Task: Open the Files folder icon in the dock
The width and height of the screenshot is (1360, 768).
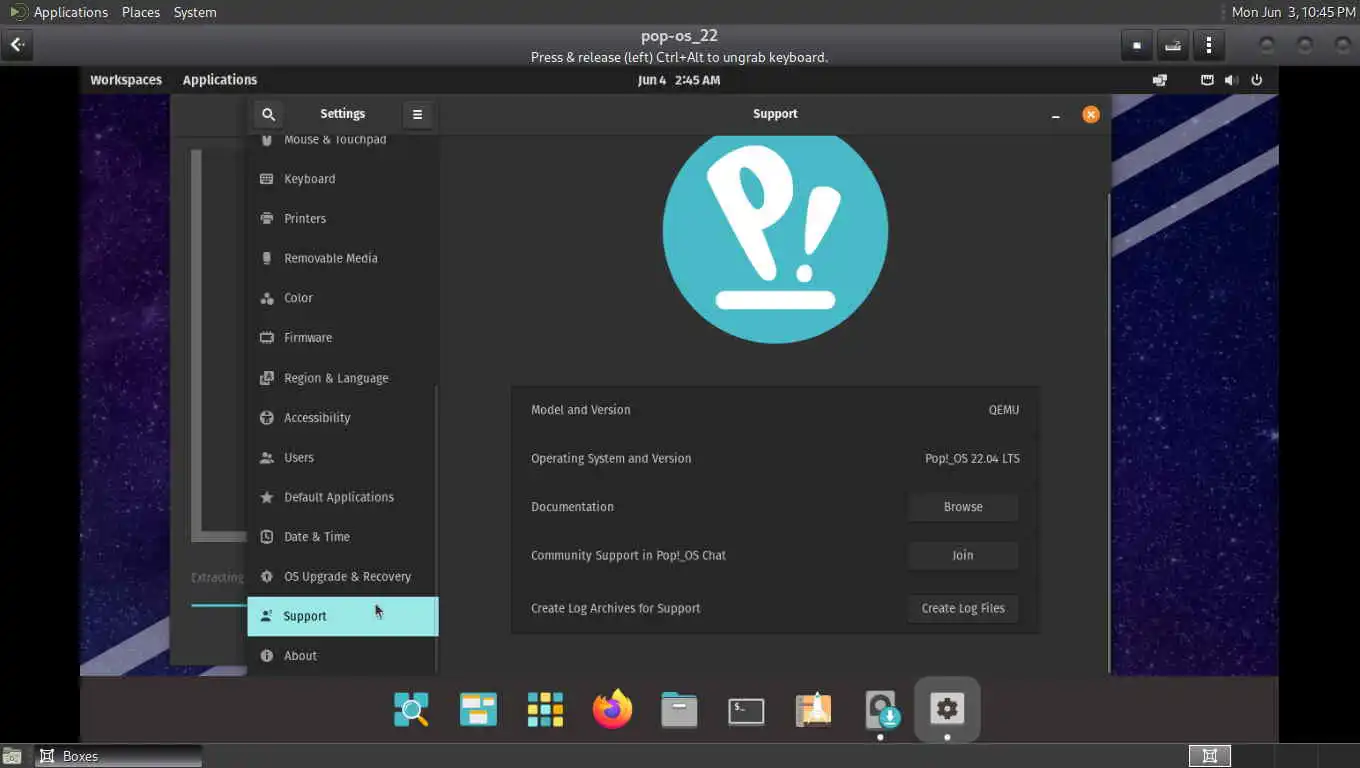Action: tap(679, 710)
